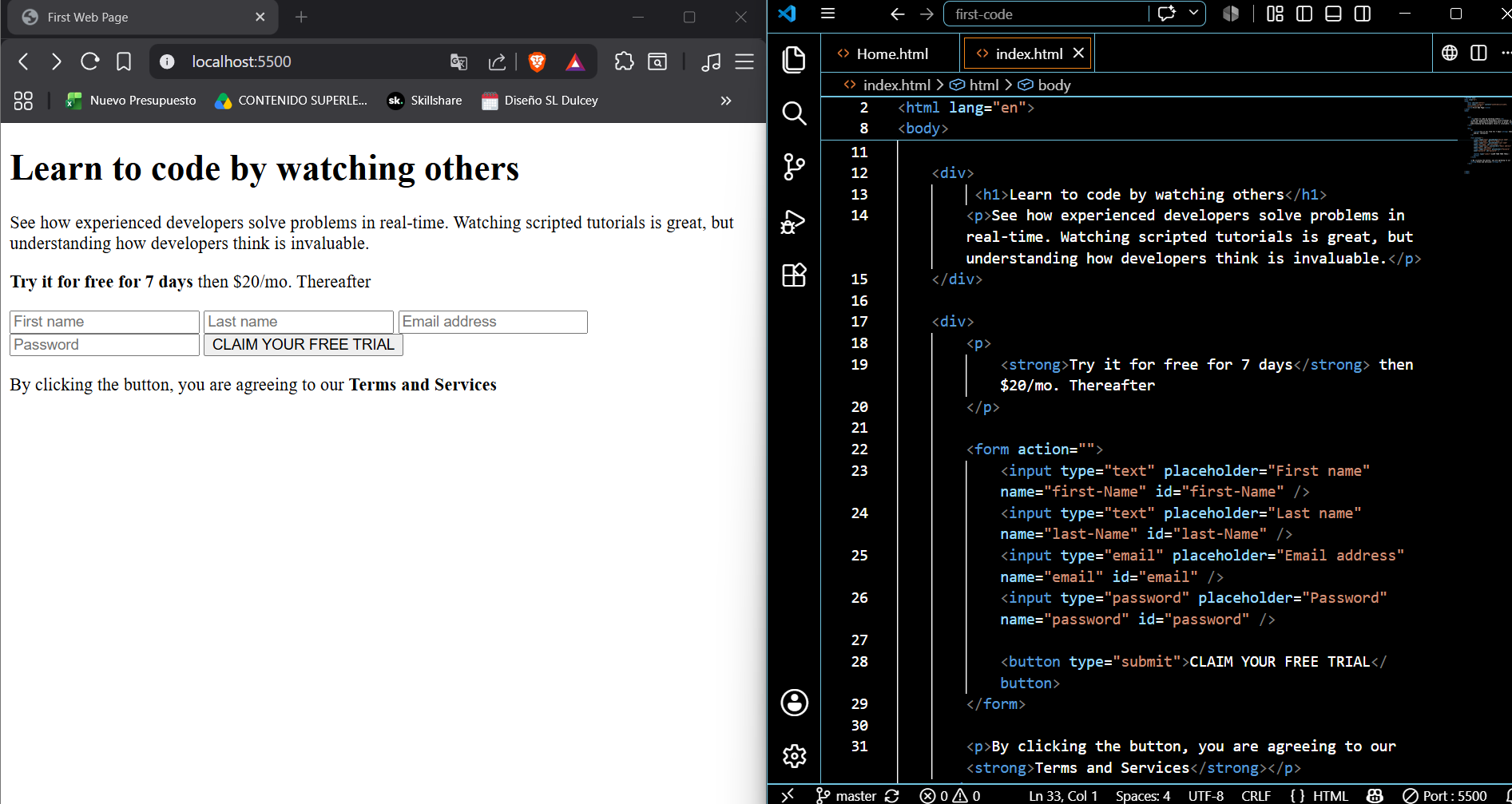The width and height of the screenshot is (1512, 804).
Task: Split the editor to the right
Action: (x=1478, y=53)
